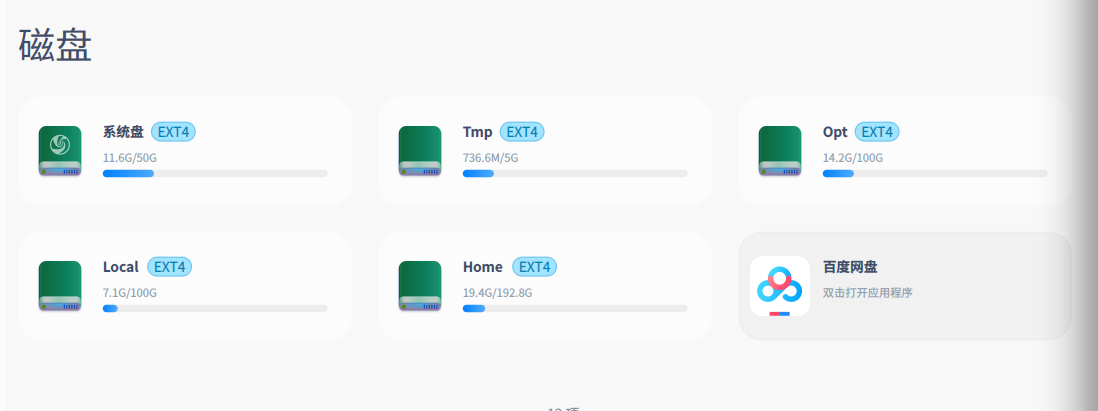This screenshot has width=1098, height=411.
Task: Click the 系统盘 drive icon
Action: 60,151
